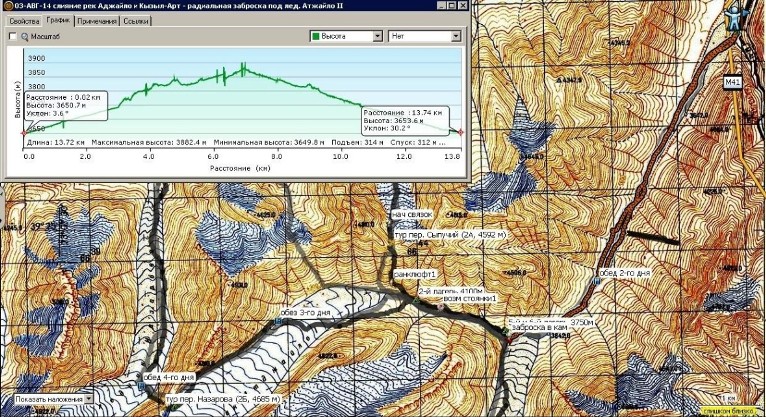
Task: Click red flag marker for заброска в кам
Action: (x=509, y=338)
